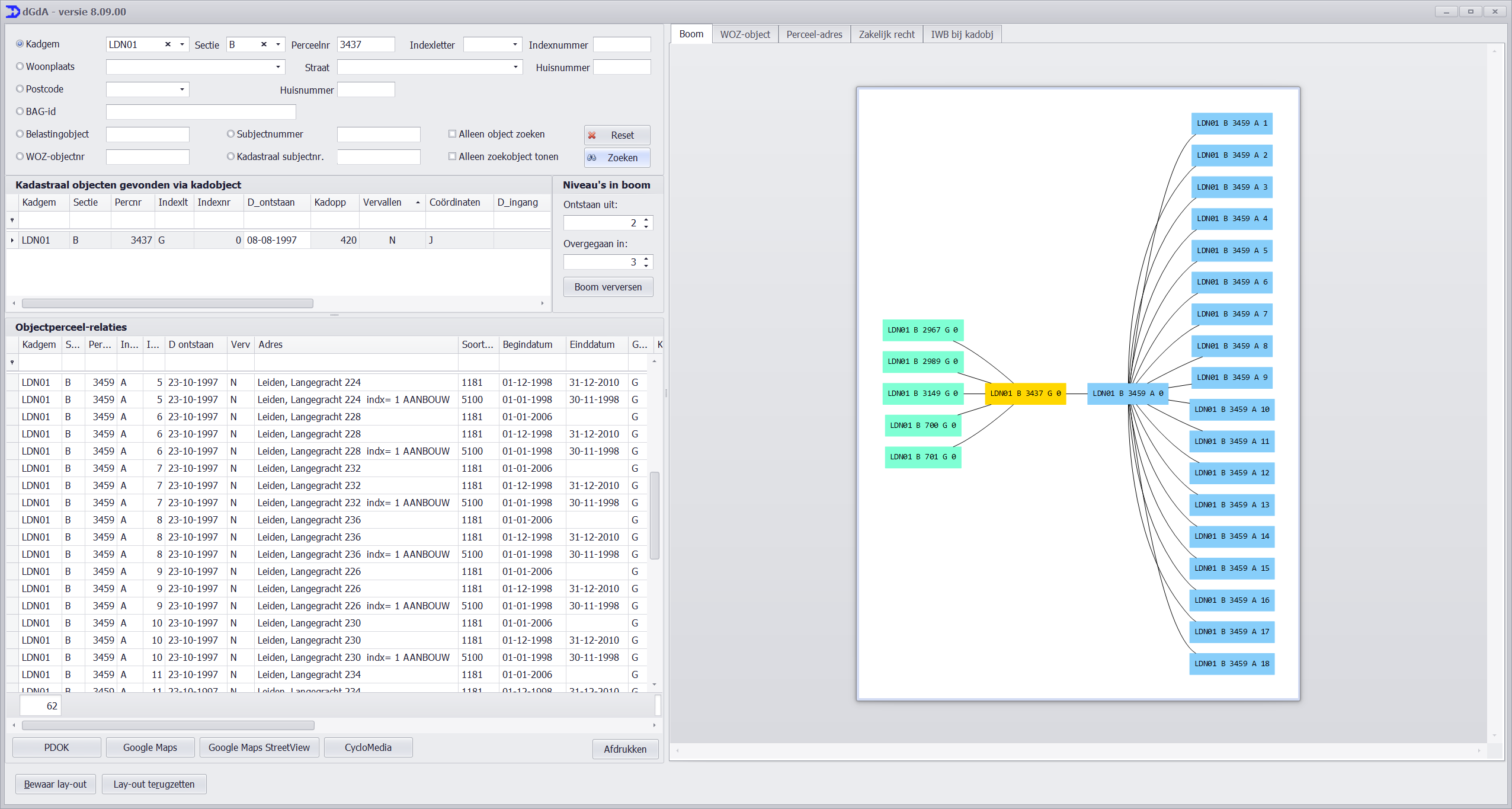This screenshot has width=1512, height=809.
Task: Click the Kadastraal objecten horizontal scrollbar
Action: point(168,303)
